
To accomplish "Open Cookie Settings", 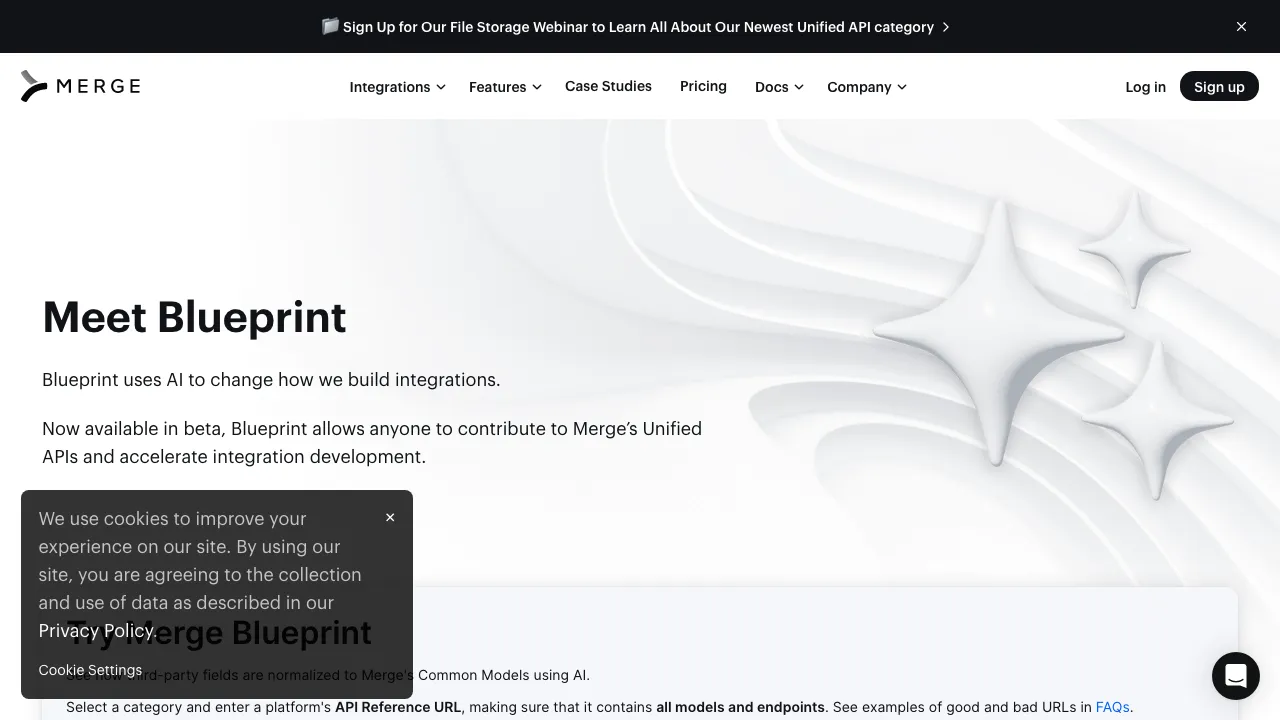I will tap(90, 670).
